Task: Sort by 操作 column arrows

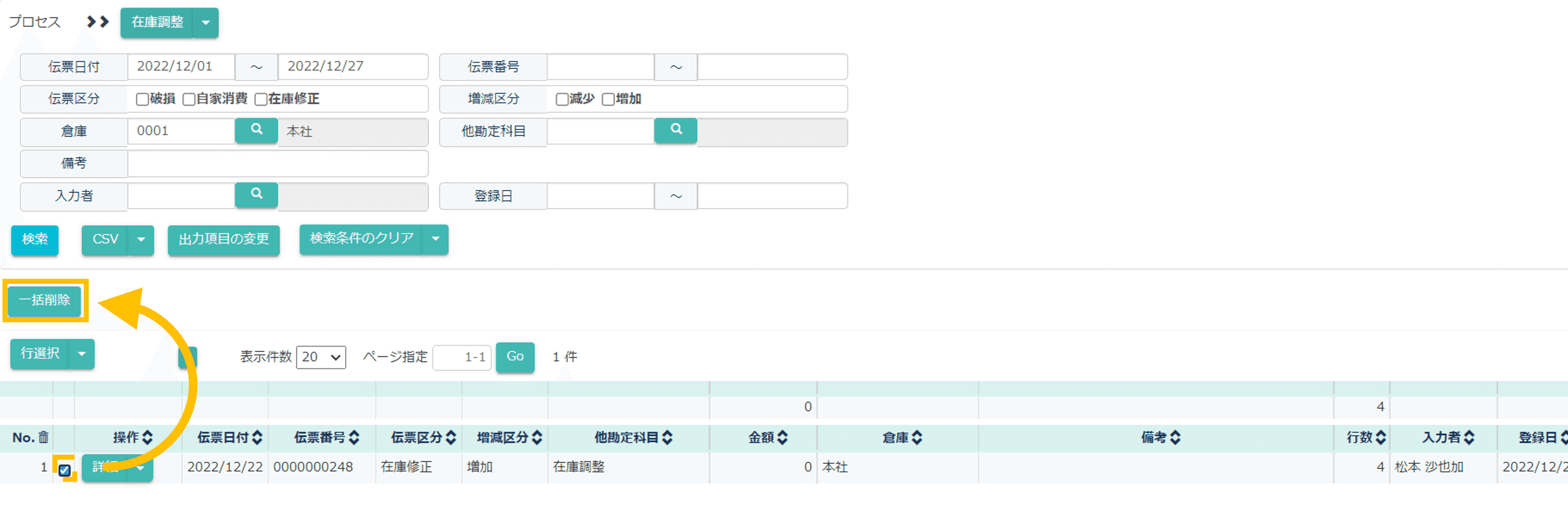Action: [147, 437]
